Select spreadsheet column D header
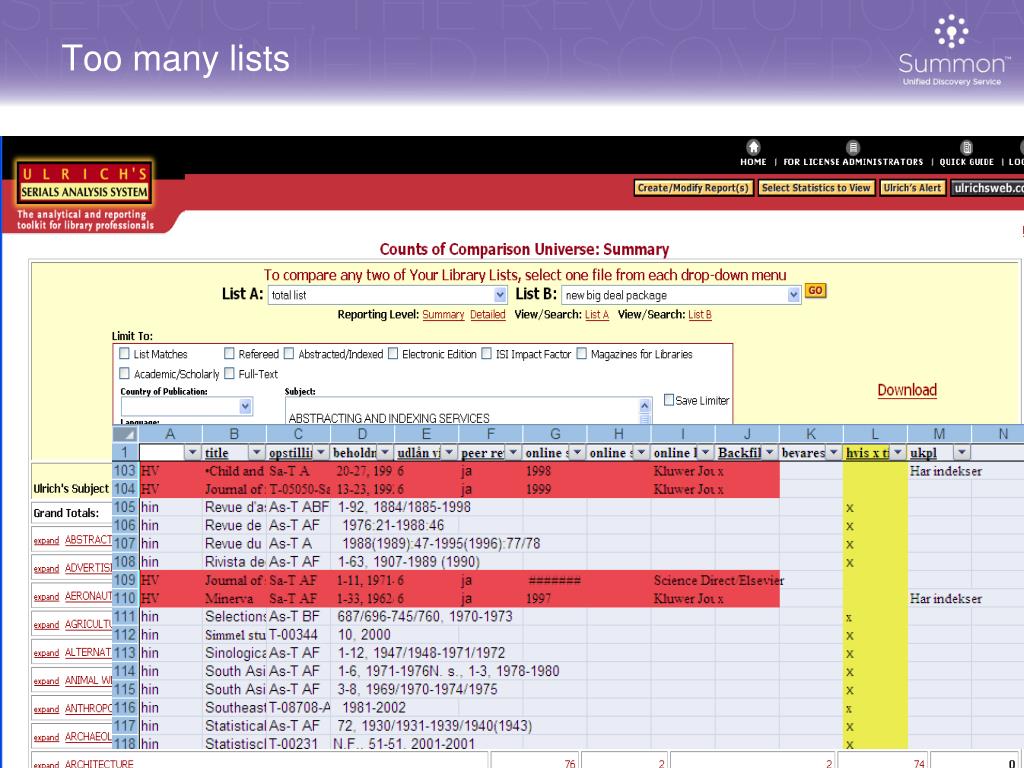The height and width of the screenshot is (768, 1024). point(362,434)
